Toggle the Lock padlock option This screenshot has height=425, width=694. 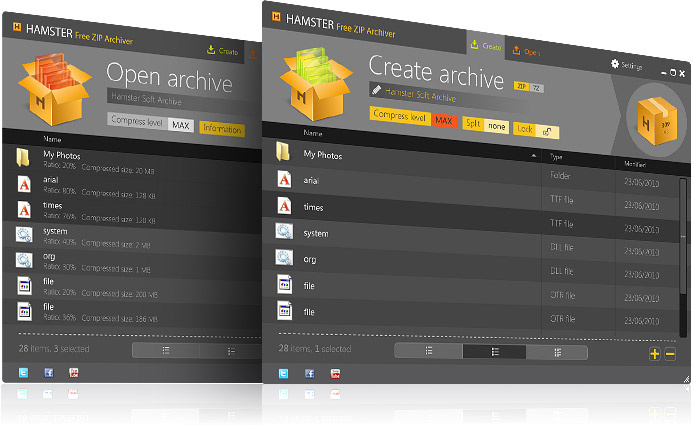[x=547, y=131]
